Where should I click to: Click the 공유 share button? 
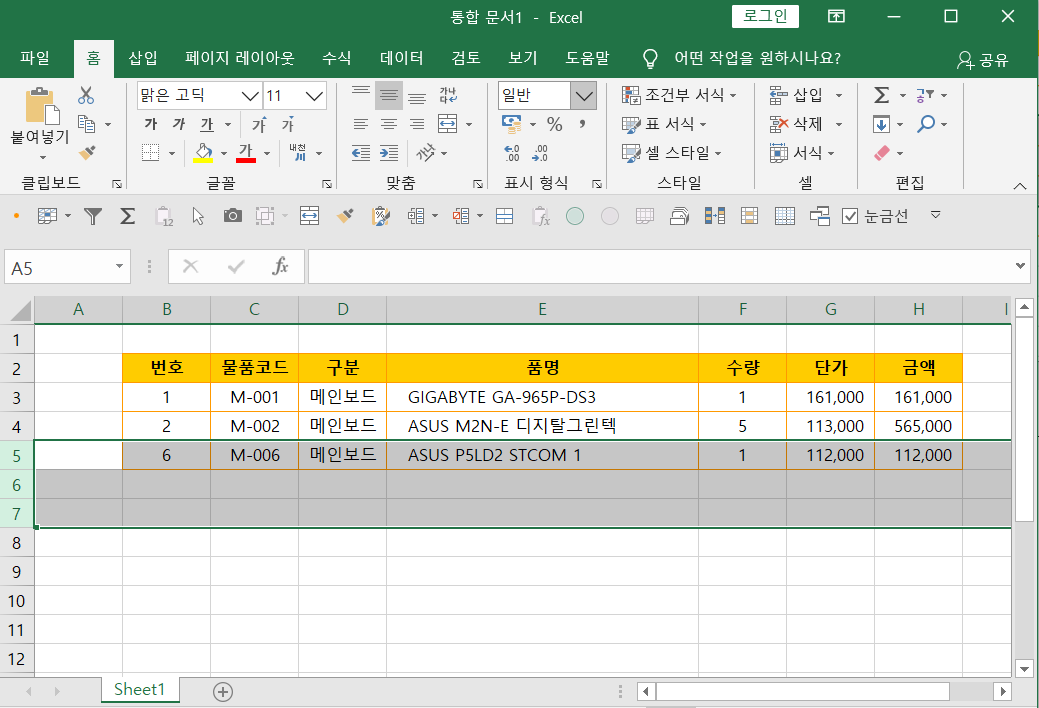point(983,60)
